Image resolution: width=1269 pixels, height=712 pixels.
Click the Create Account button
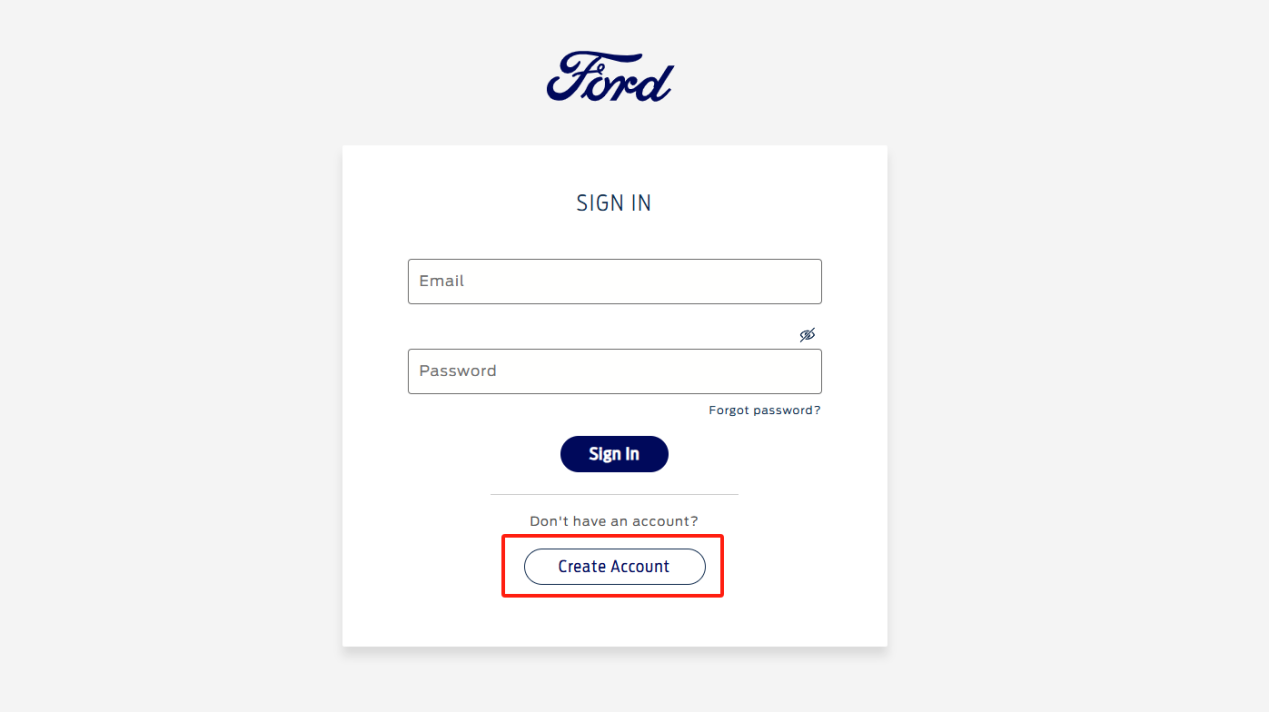click(614, 567)
